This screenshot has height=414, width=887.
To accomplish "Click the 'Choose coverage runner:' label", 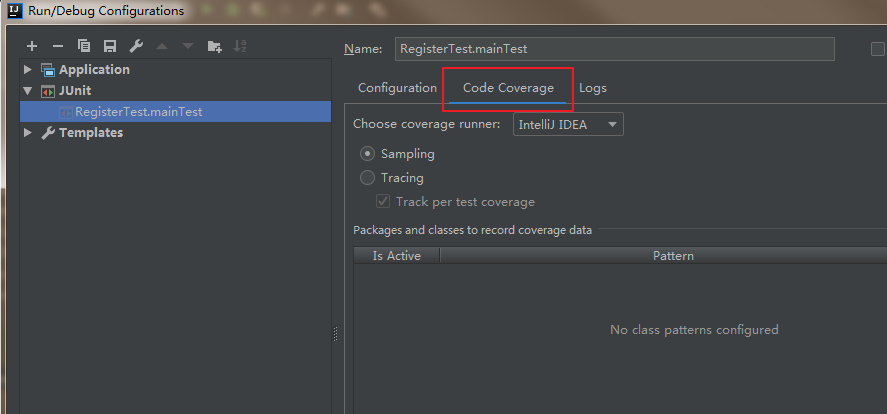I will tap(427, 124).
